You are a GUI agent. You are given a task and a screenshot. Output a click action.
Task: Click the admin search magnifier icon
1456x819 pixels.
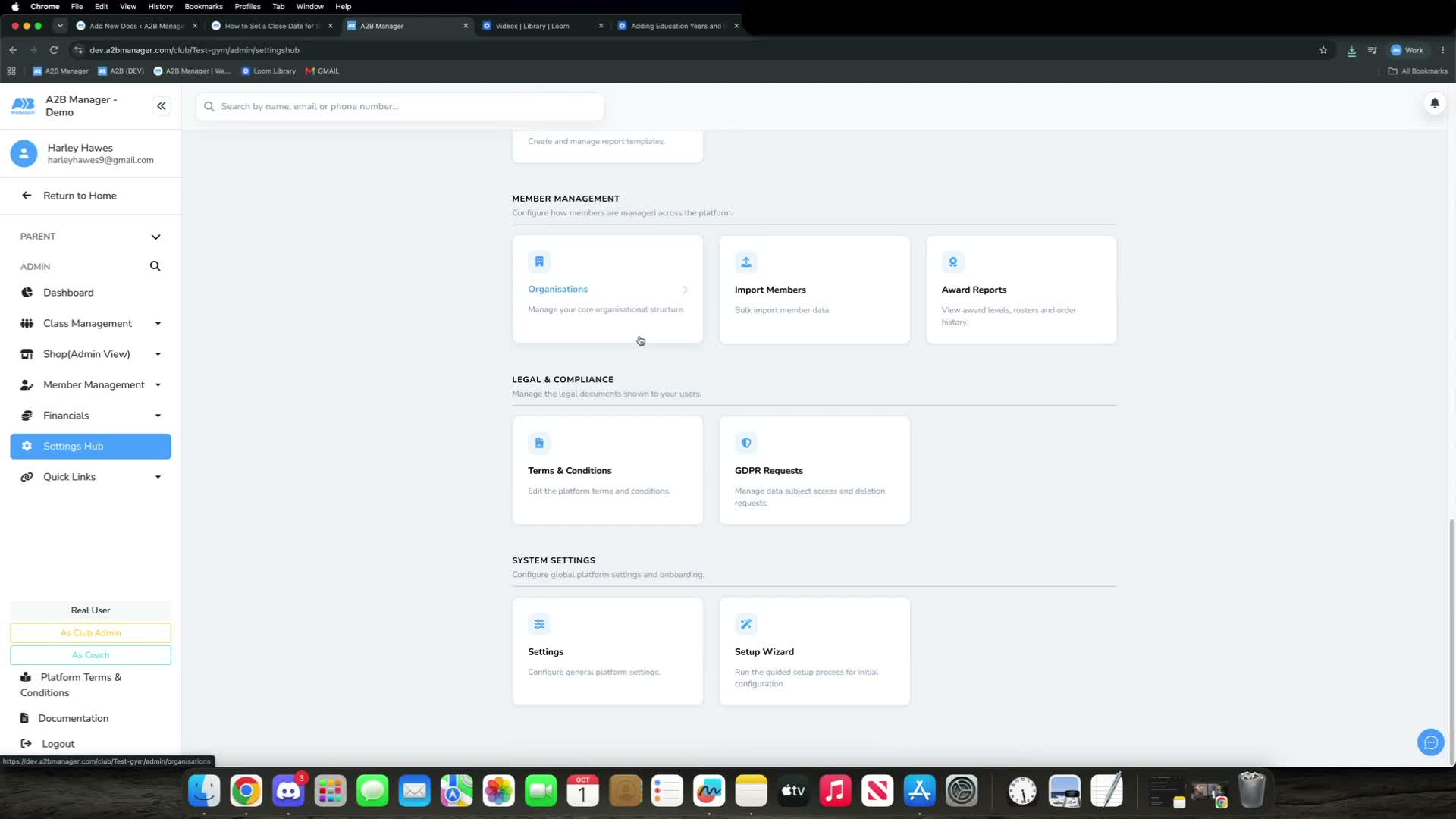pyautogui.click(x=155, y=266)
